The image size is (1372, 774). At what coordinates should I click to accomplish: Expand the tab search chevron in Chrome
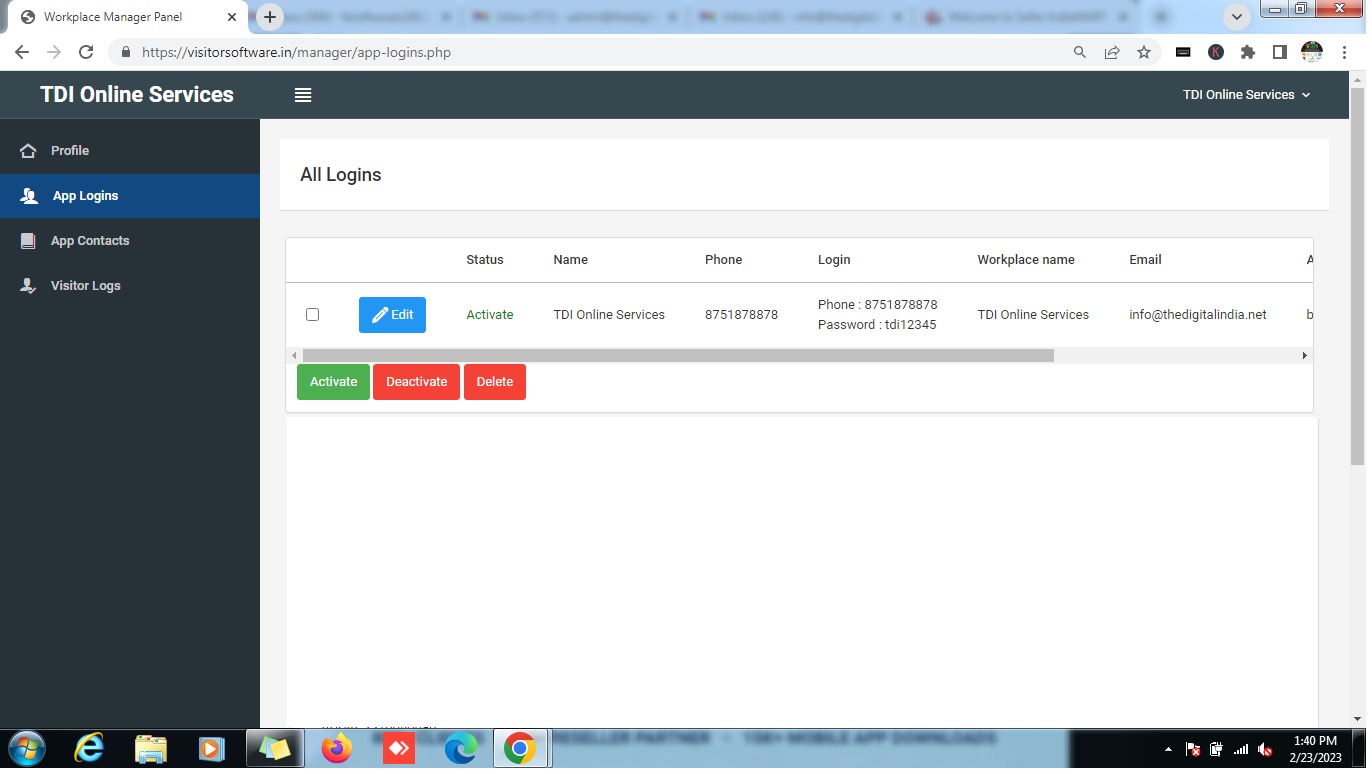tap(1238, 17)
